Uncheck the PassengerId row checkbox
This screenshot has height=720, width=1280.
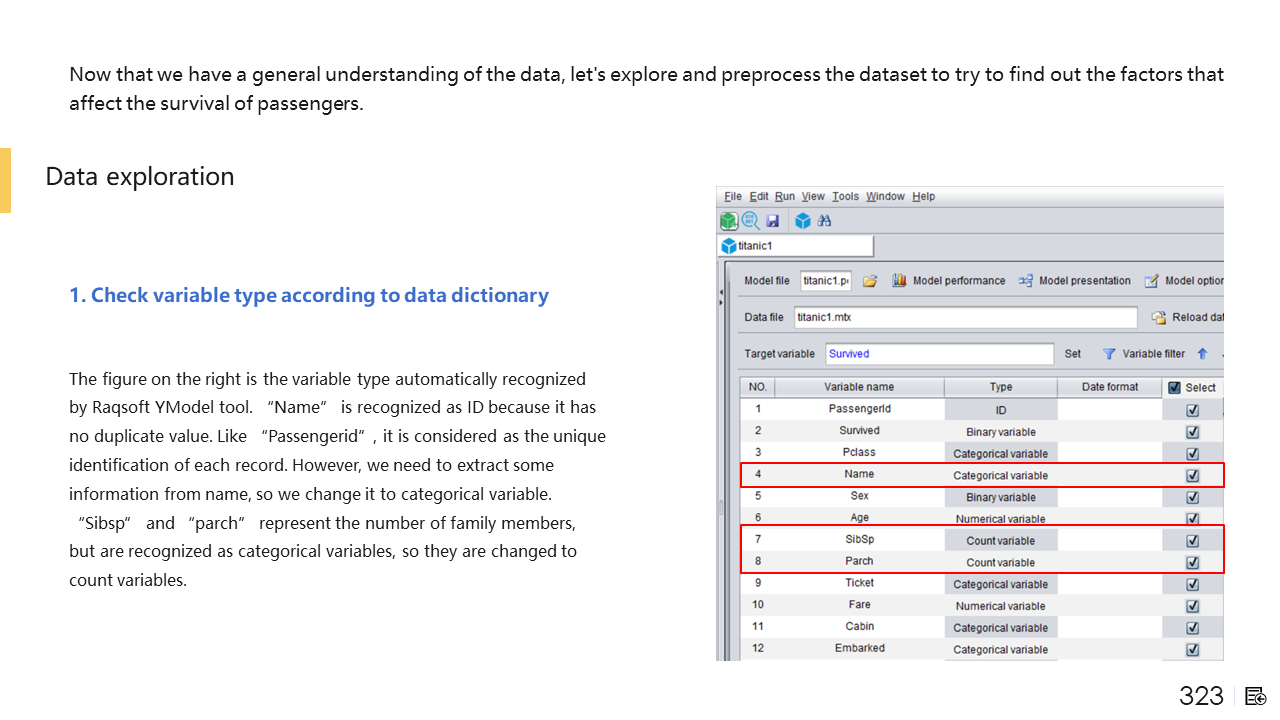(1192, 410)
